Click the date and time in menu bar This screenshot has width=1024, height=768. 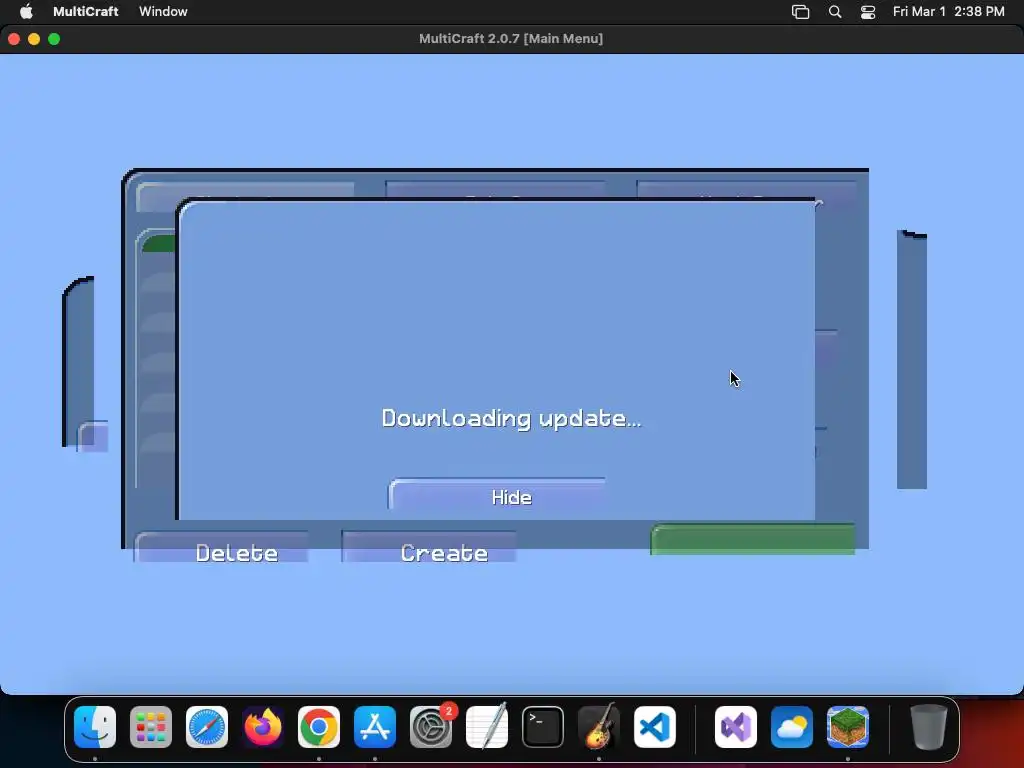pos(948,11)
